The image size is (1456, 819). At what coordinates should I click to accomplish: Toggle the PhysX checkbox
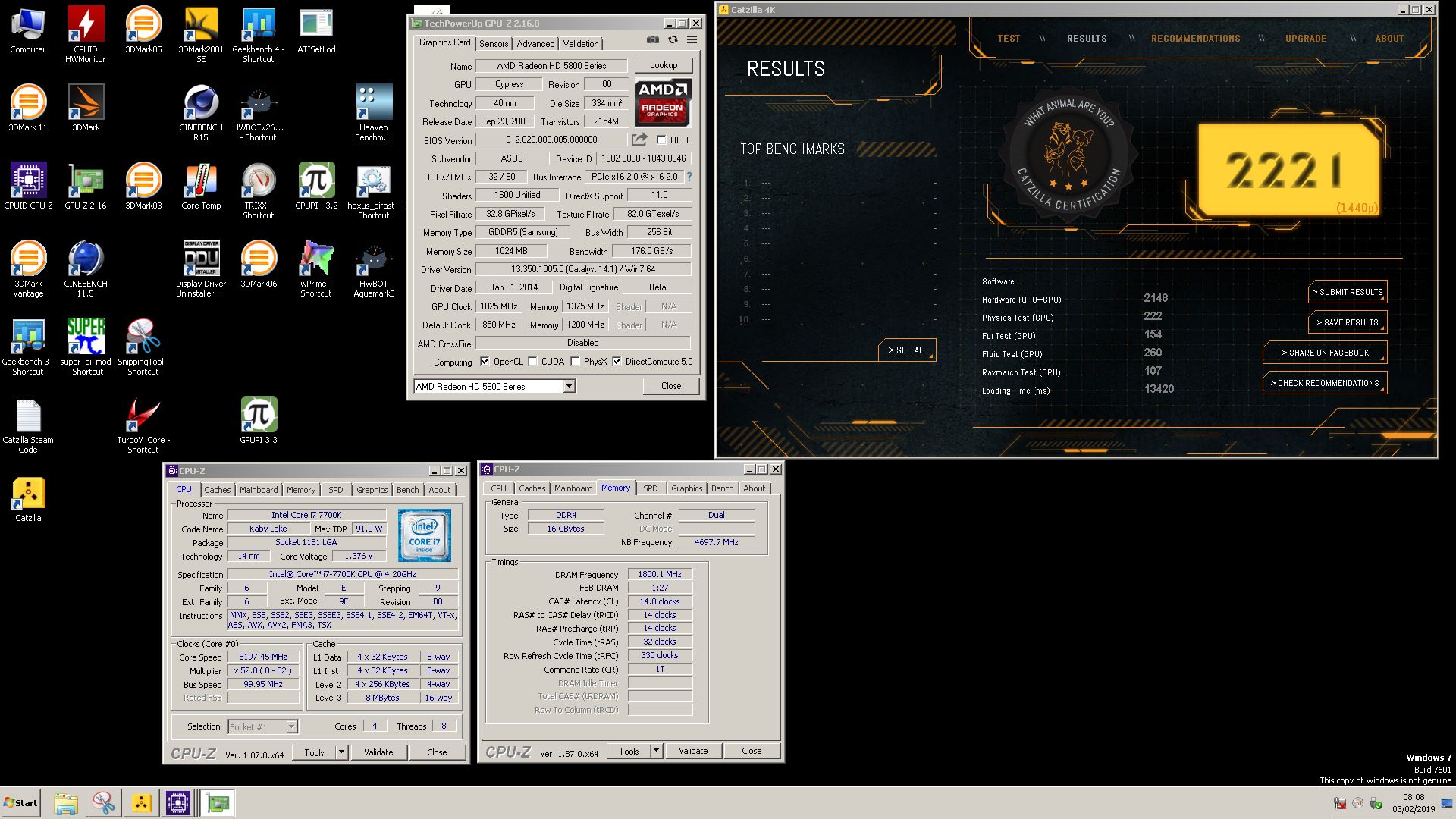tap(575, 362)
